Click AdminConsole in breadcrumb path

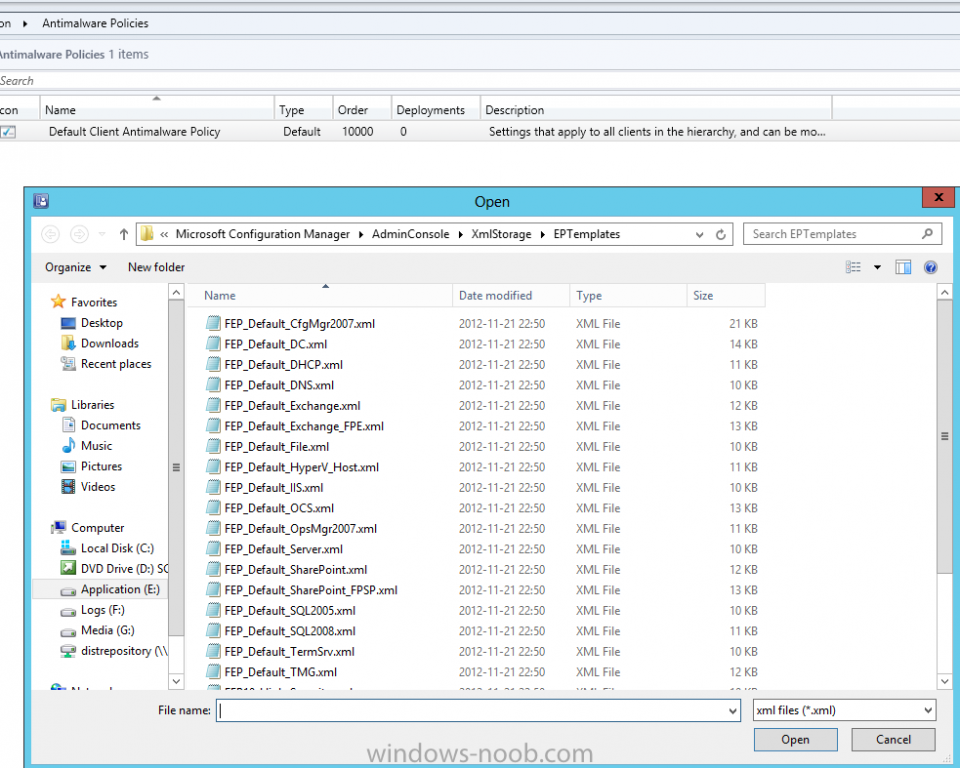(x=410, y=234)
